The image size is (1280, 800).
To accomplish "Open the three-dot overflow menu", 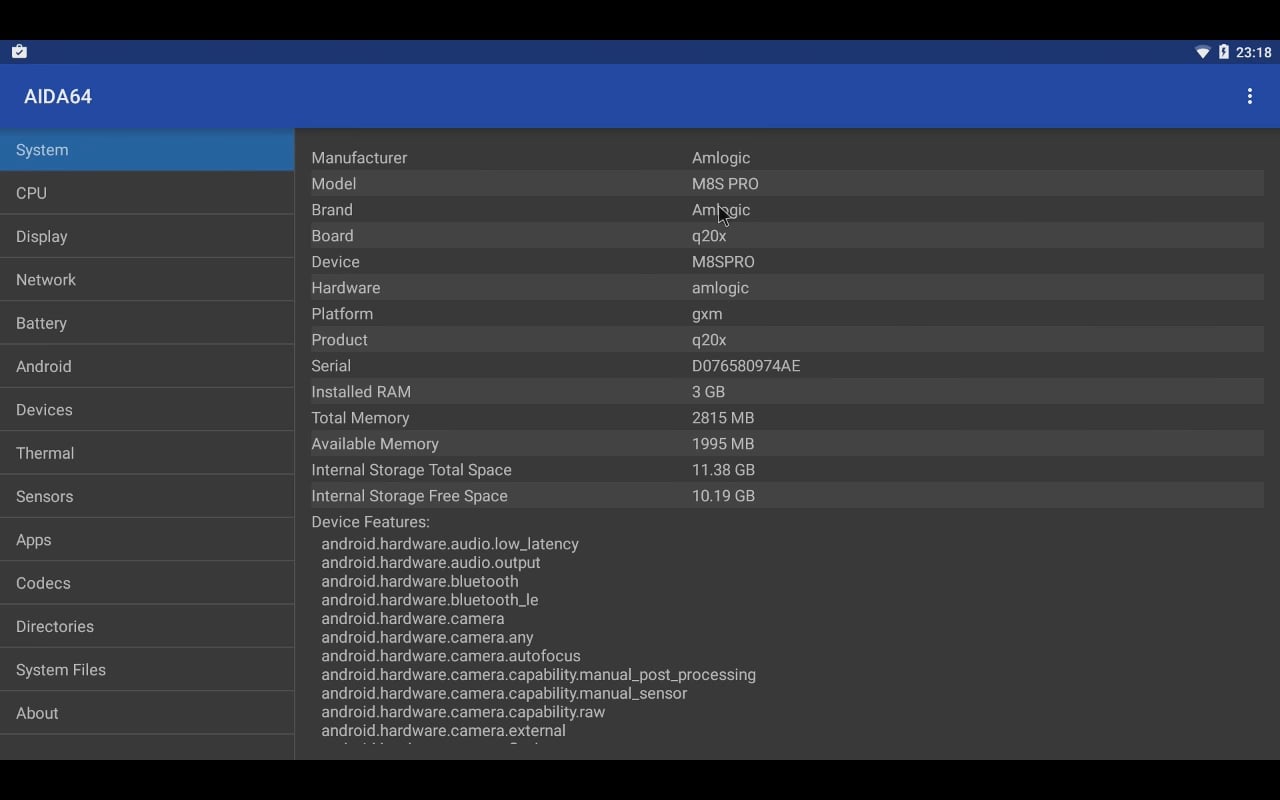I will 1249,96.
